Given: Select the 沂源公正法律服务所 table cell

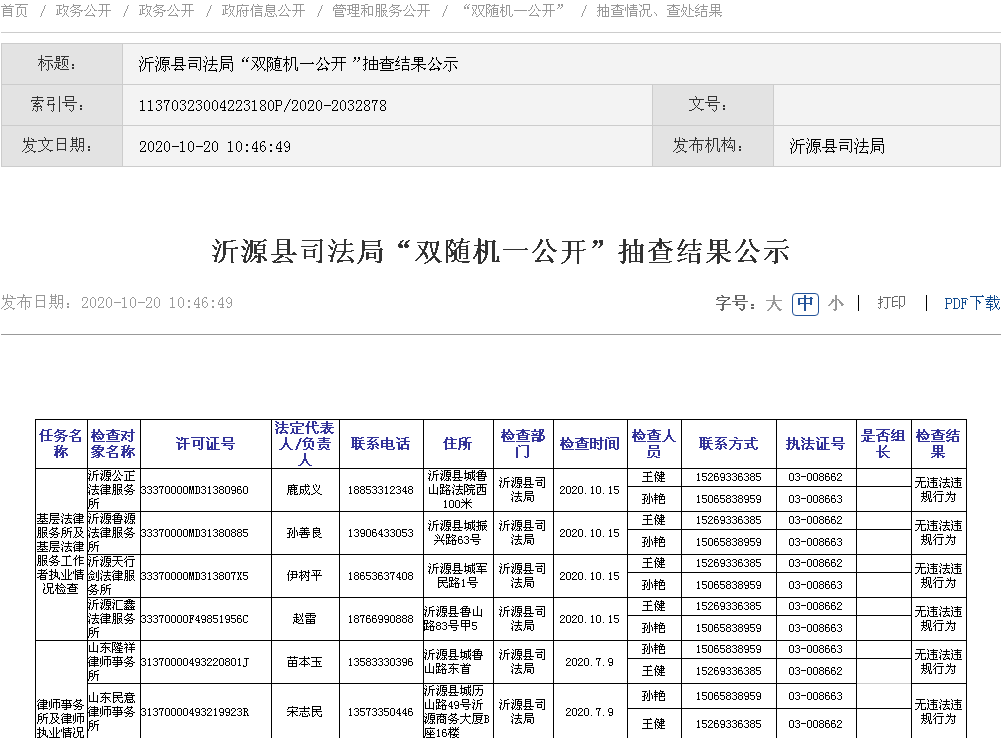Looking at the screenshot, I should [112, 490].
